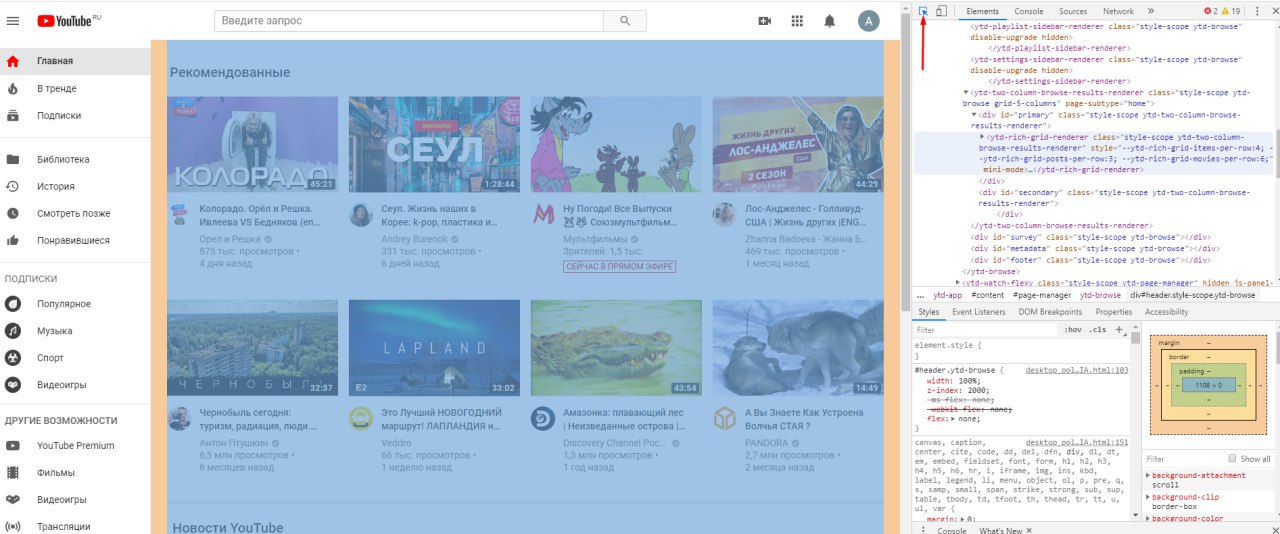The width and height of the screenshot is (1280, 534).
Task: Toggle the :hov element state button
Action: tap(1074, 329)
